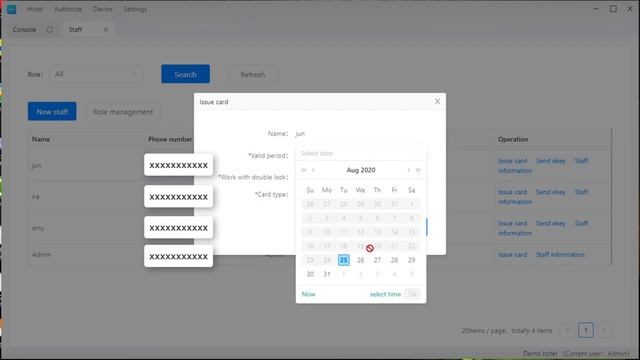Go to next year in calendar

418,170
